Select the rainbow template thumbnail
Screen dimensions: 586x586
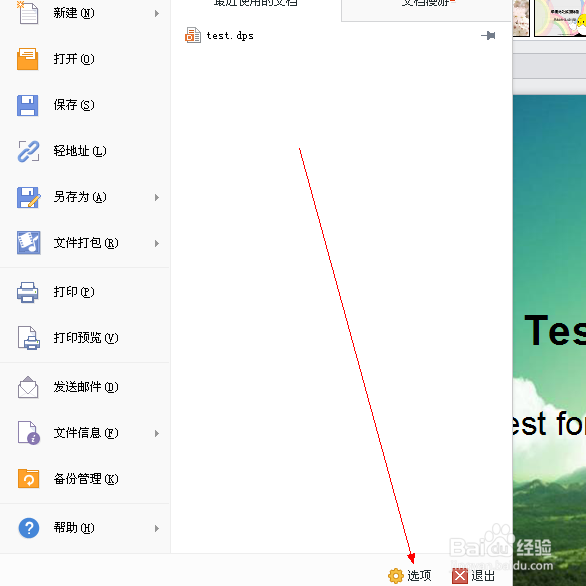click(560, 18)
